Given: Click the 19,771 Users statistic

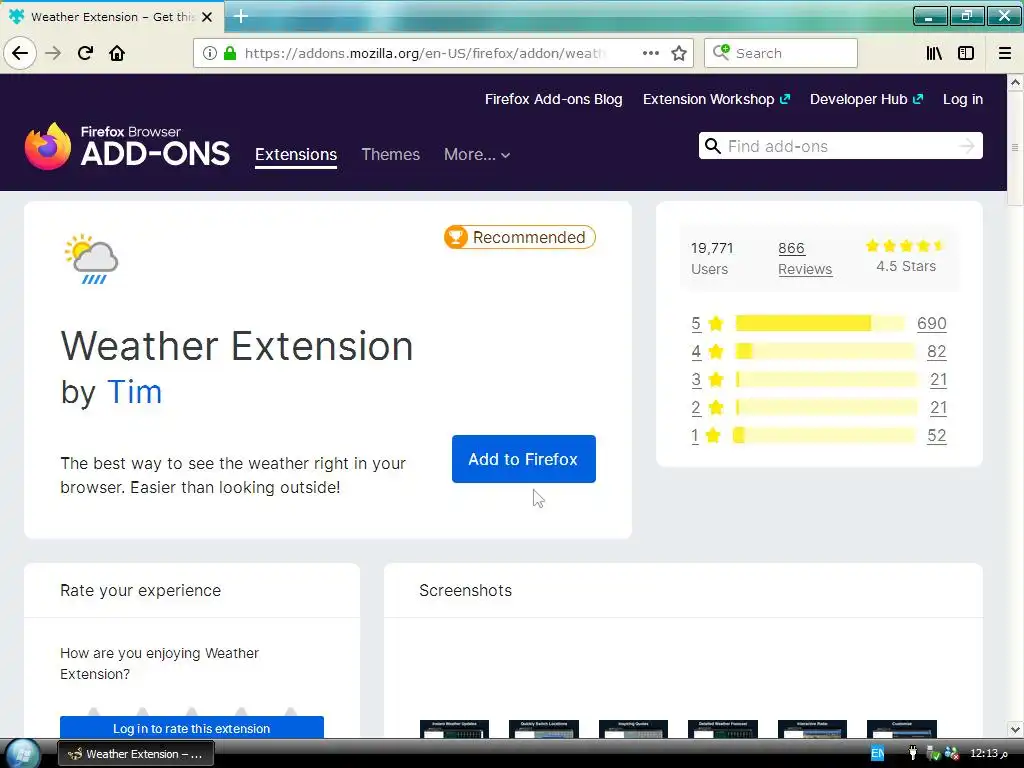Looking at the screenshot, I should click(x=712, y=259).
